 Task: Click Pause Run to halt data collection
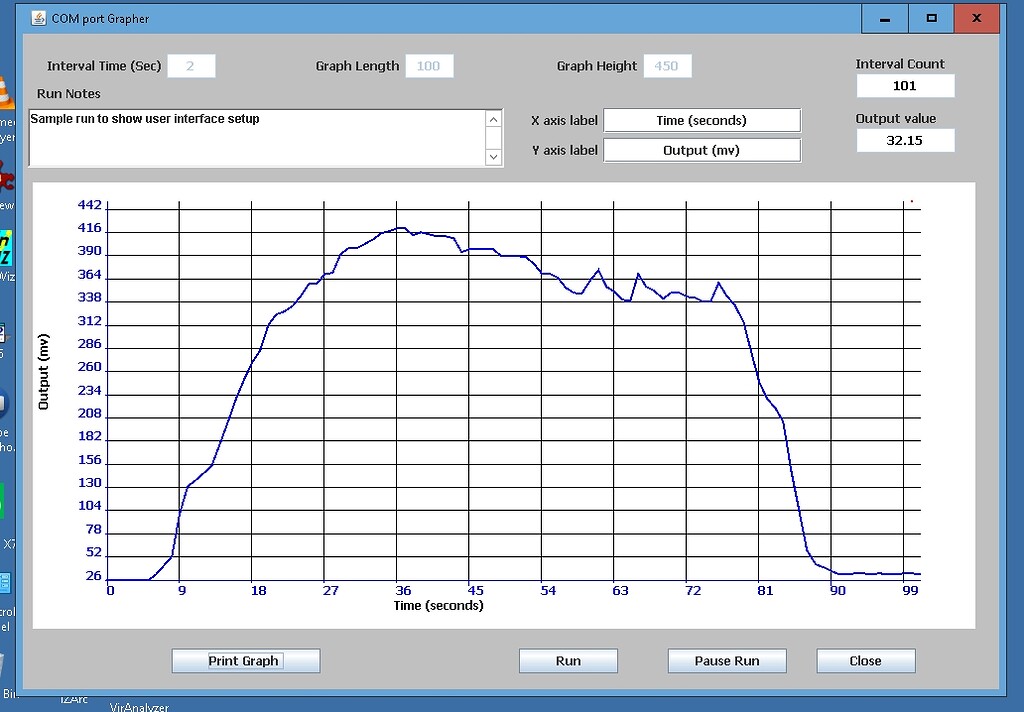726,660
